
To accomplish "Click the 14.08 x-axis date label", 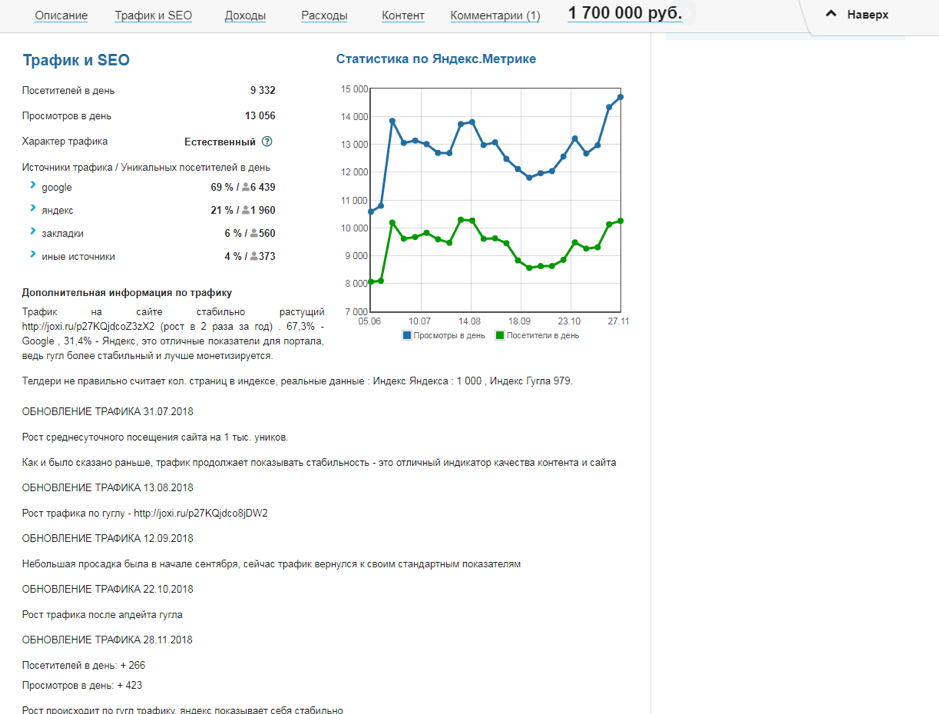I will [470, 322].
